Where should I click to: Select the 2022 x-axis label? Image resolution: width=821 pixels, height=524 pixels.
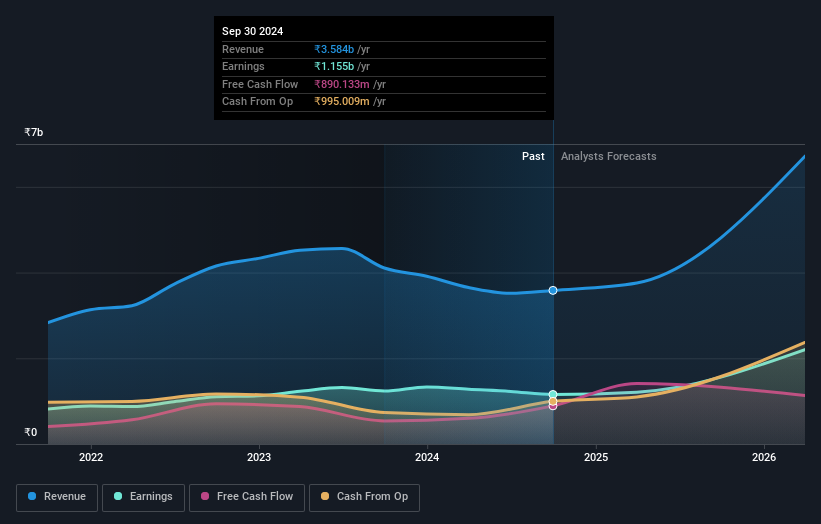pyautogui.click(x=91, y=457)
